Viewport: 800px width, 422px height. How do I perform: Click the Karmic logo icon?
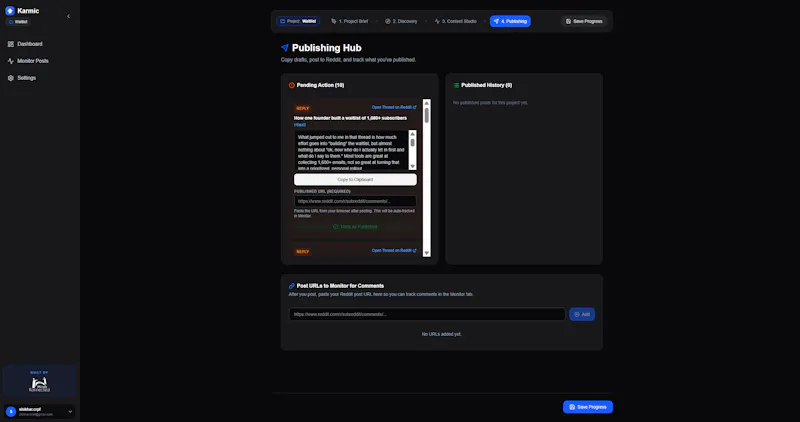click(10, 11)
